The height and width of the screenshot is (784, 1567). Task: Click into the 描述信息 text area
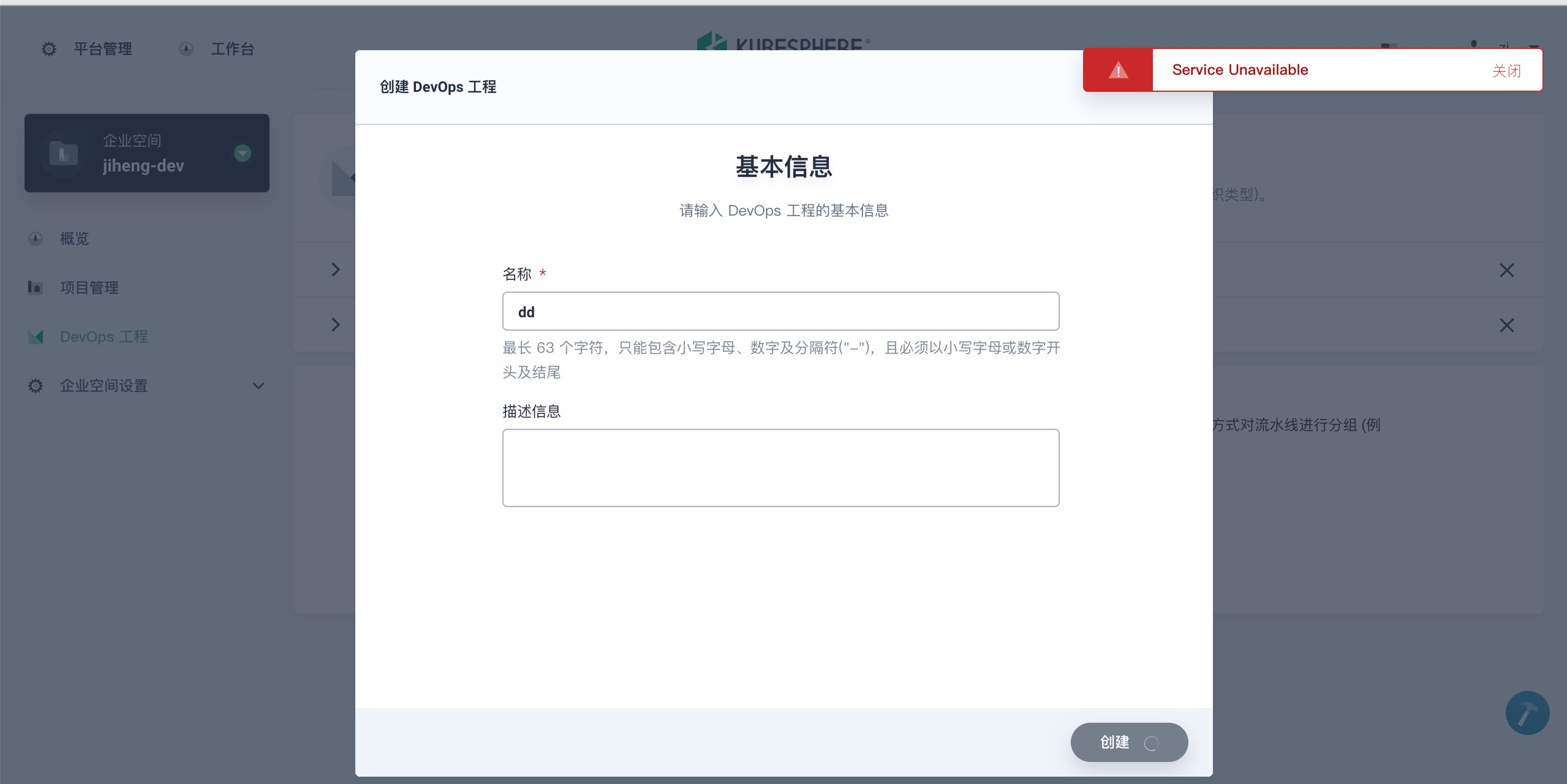tap(780, 468)
